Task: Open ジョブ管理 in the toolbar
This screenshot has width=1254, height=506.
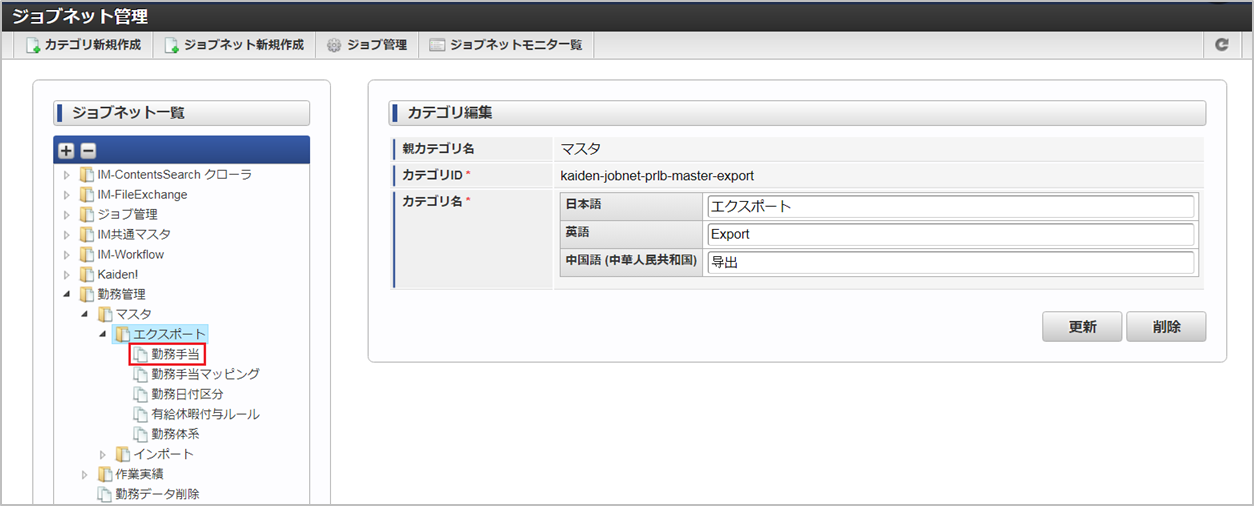Action: (x=367, y=45)
